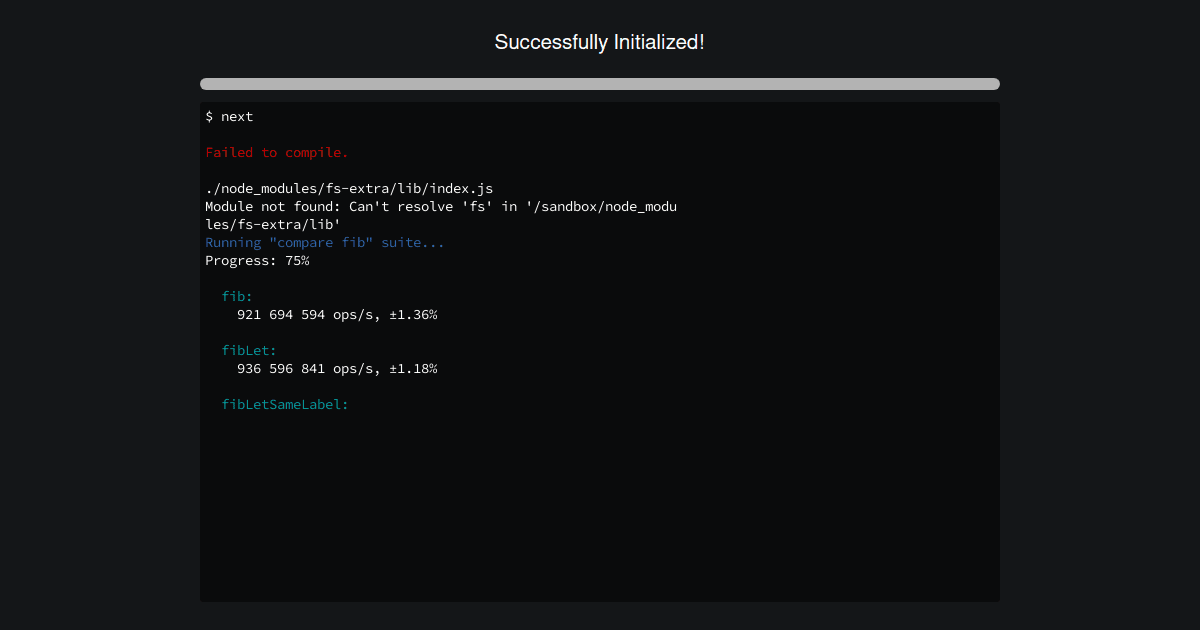
Task: Click the ±1.36% deviation value
Action: point(416,314)
